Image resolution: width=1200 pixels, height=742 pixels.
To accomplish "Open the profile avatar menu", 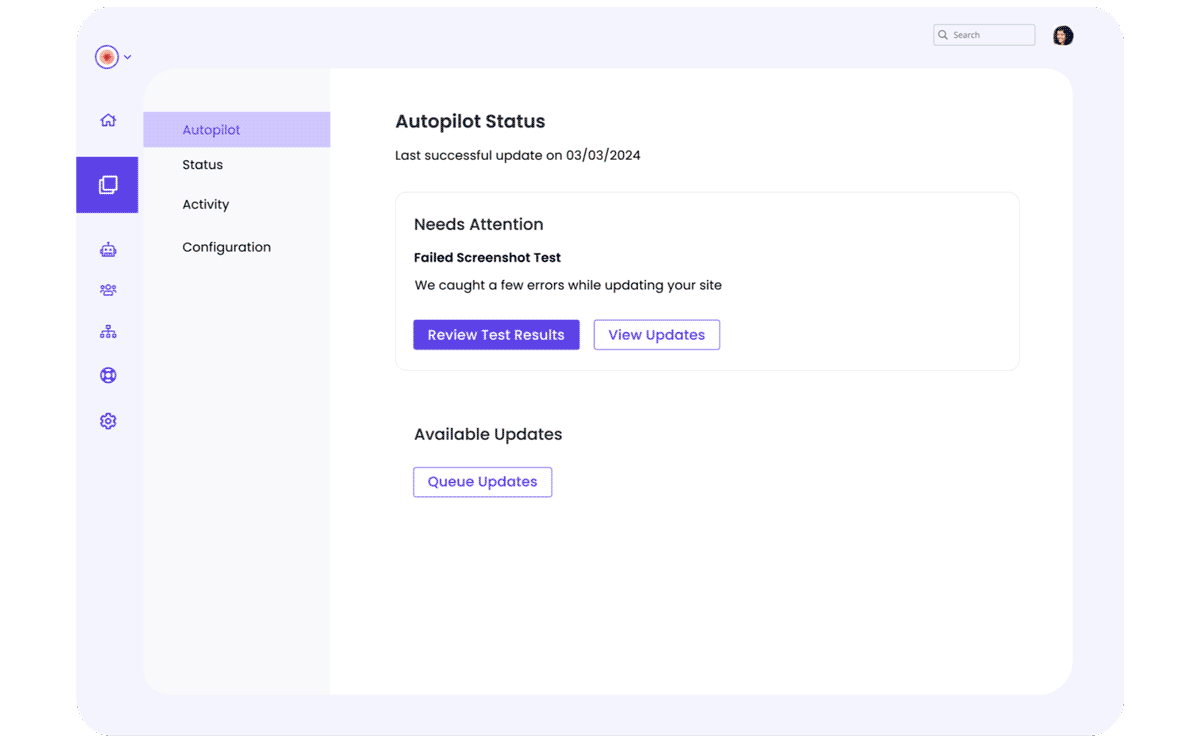I will [1062, 34].
